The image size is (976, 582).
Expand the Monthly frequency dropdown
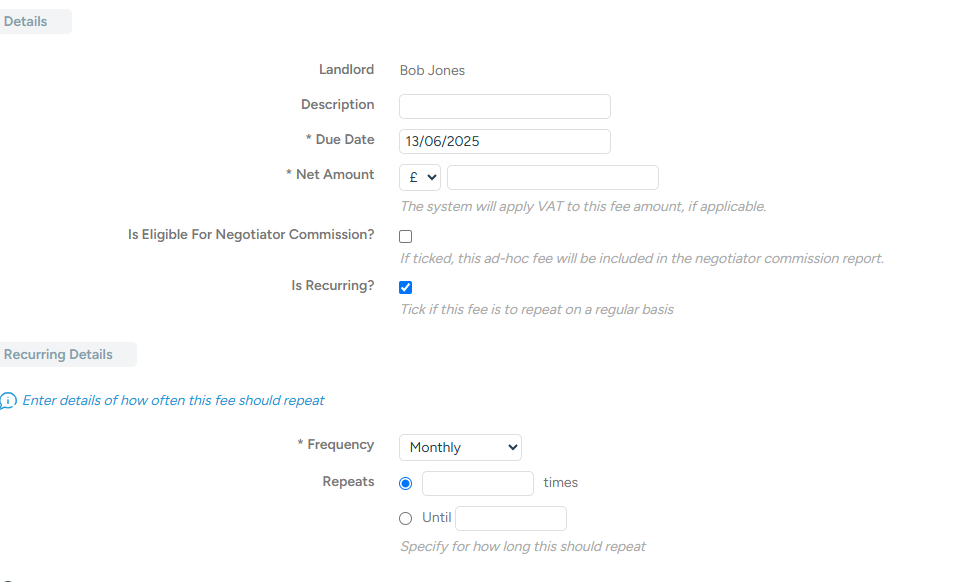(x=460, y=447)
